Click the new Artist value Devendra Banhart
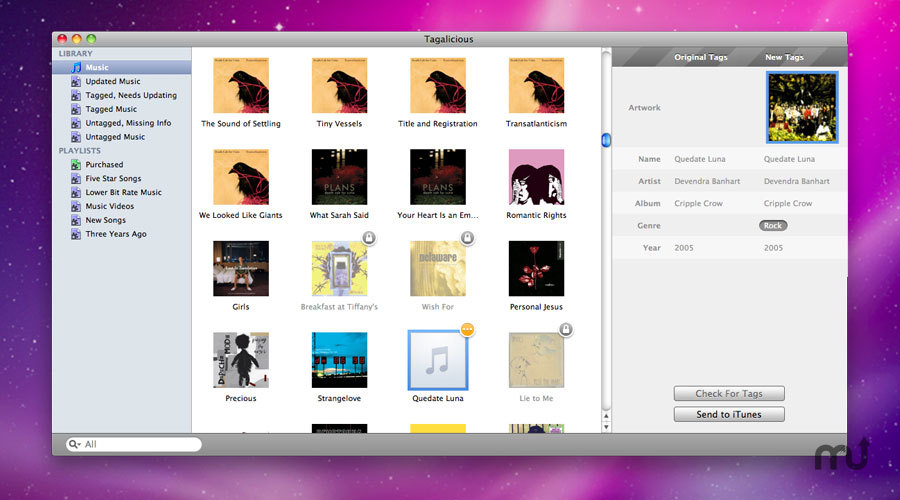 coord(797,181)
